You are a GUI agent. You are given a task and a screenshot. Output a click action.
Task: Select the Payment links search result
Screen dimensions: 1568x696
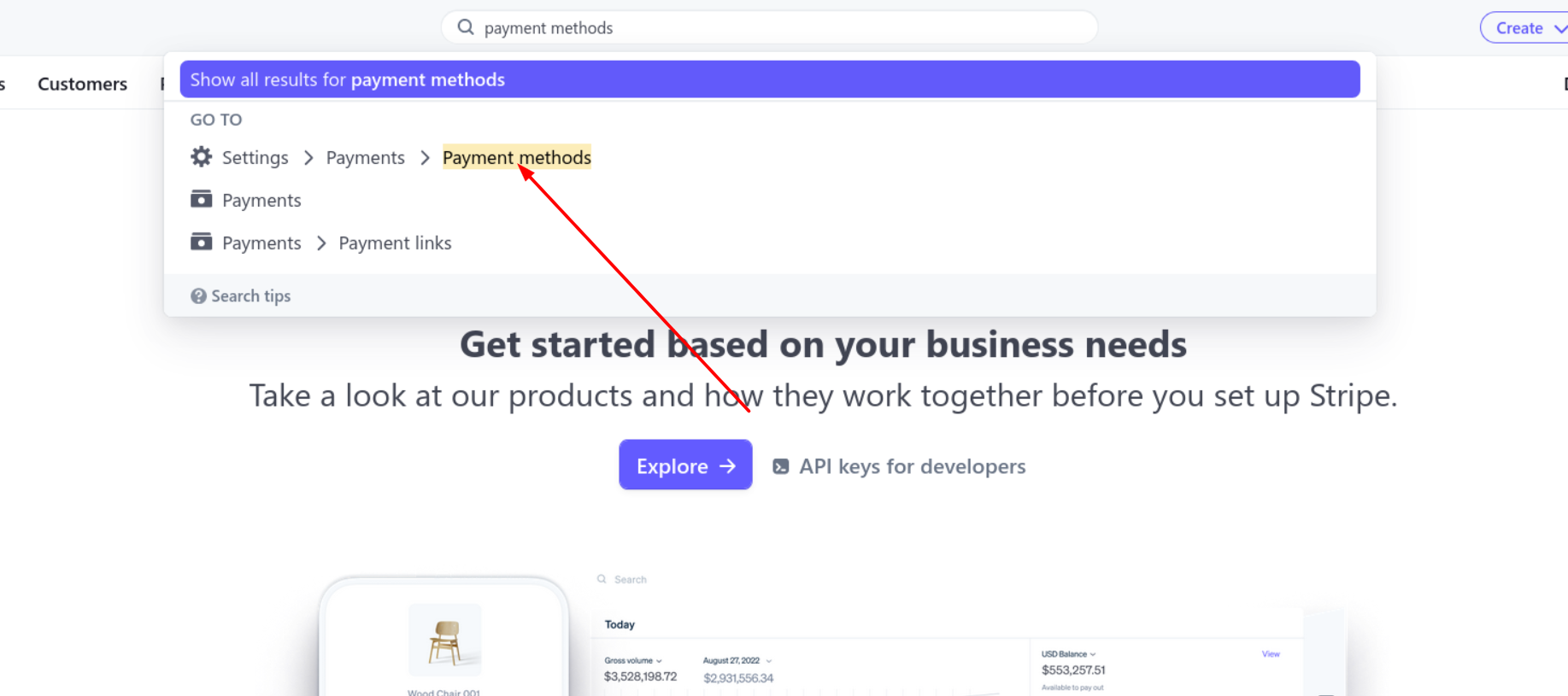pos(395,243)
